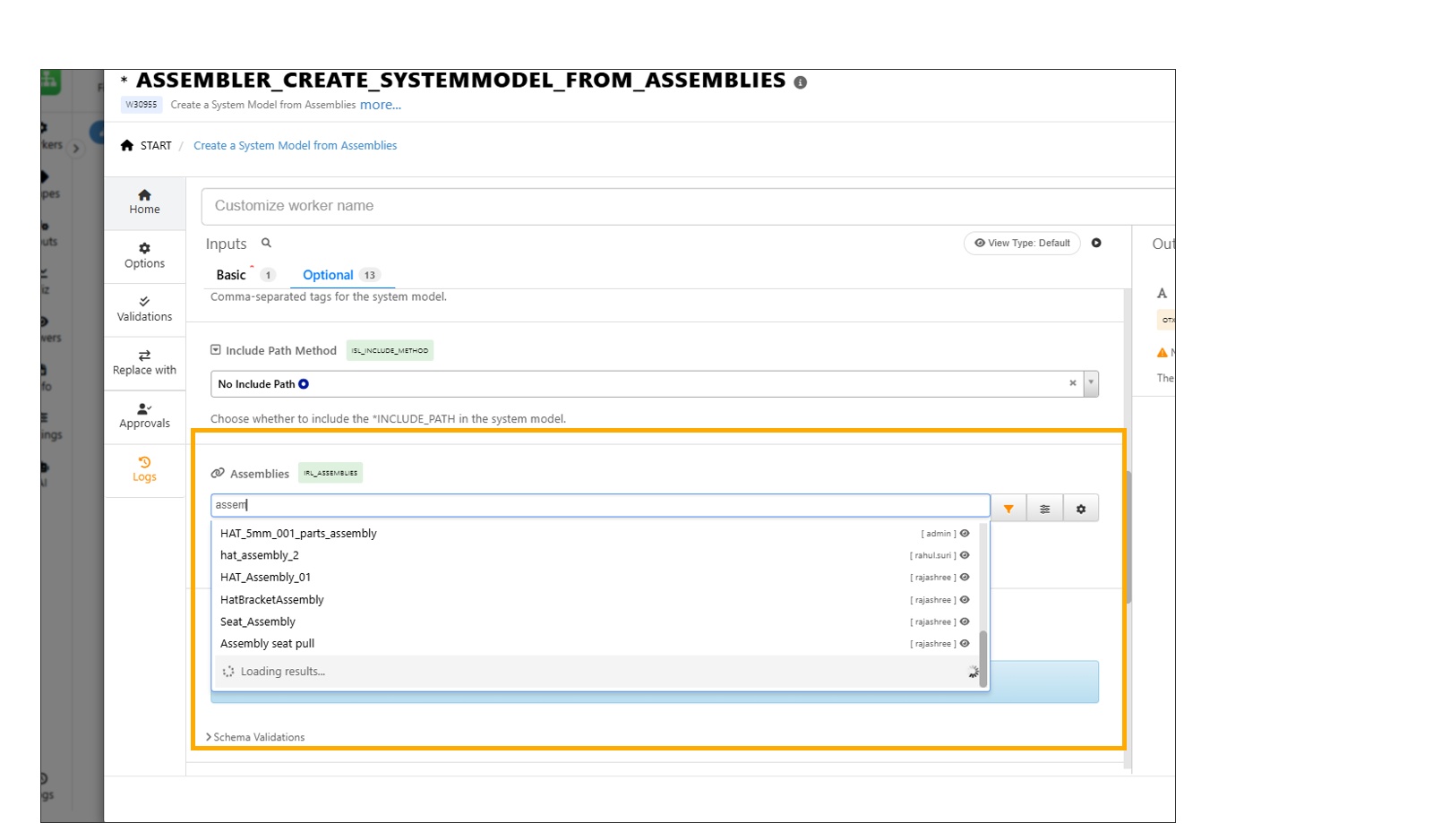The image size is (1433, 840).
Task: Open the Assemblies sliders settings icon
Action: (1044, 509)
